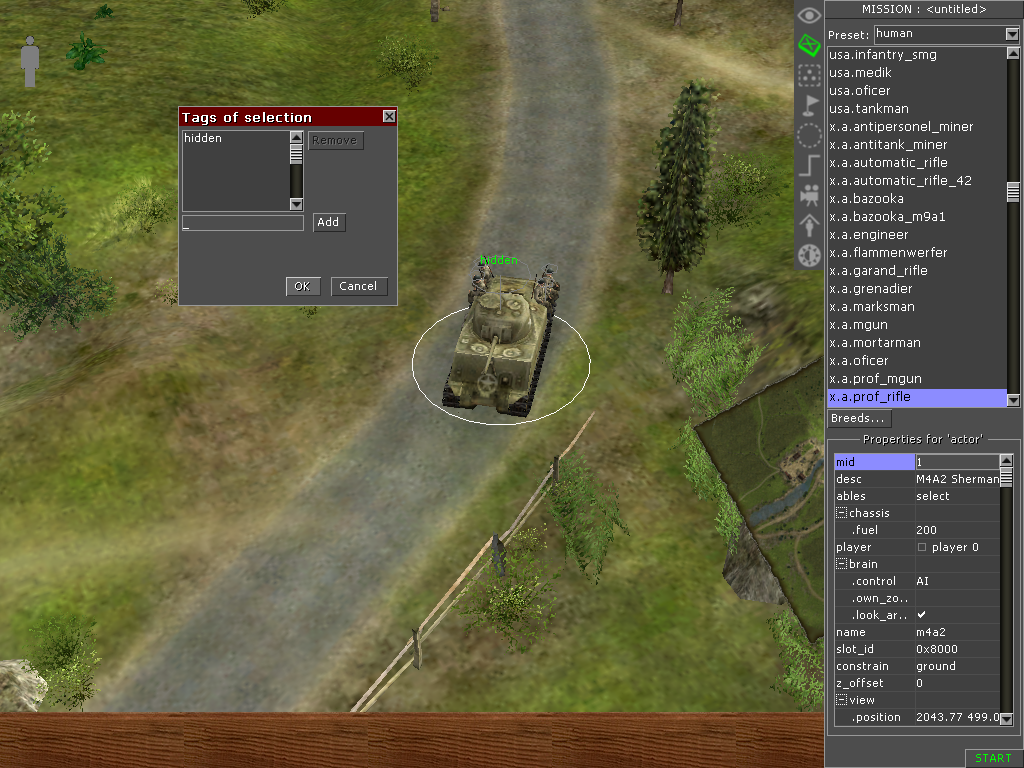
Task: Open the sun/environment dial icon
Action: pyautogui.click(x=809, y=255)
